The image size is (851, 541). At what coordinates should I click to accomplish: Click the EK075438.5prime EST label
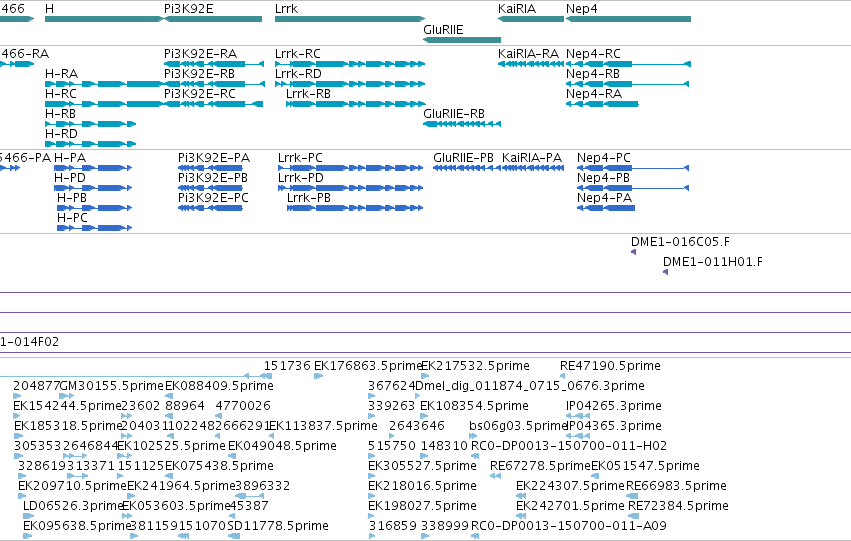[219, 467]
